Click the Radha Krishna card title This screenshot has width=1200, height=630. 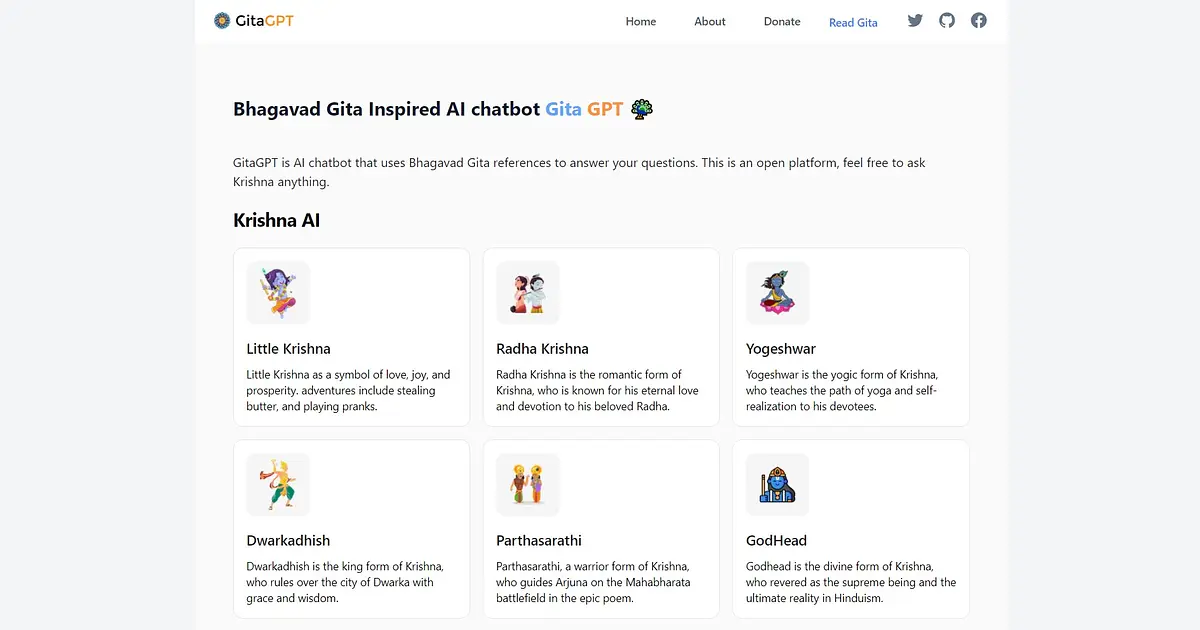(542, 349)
